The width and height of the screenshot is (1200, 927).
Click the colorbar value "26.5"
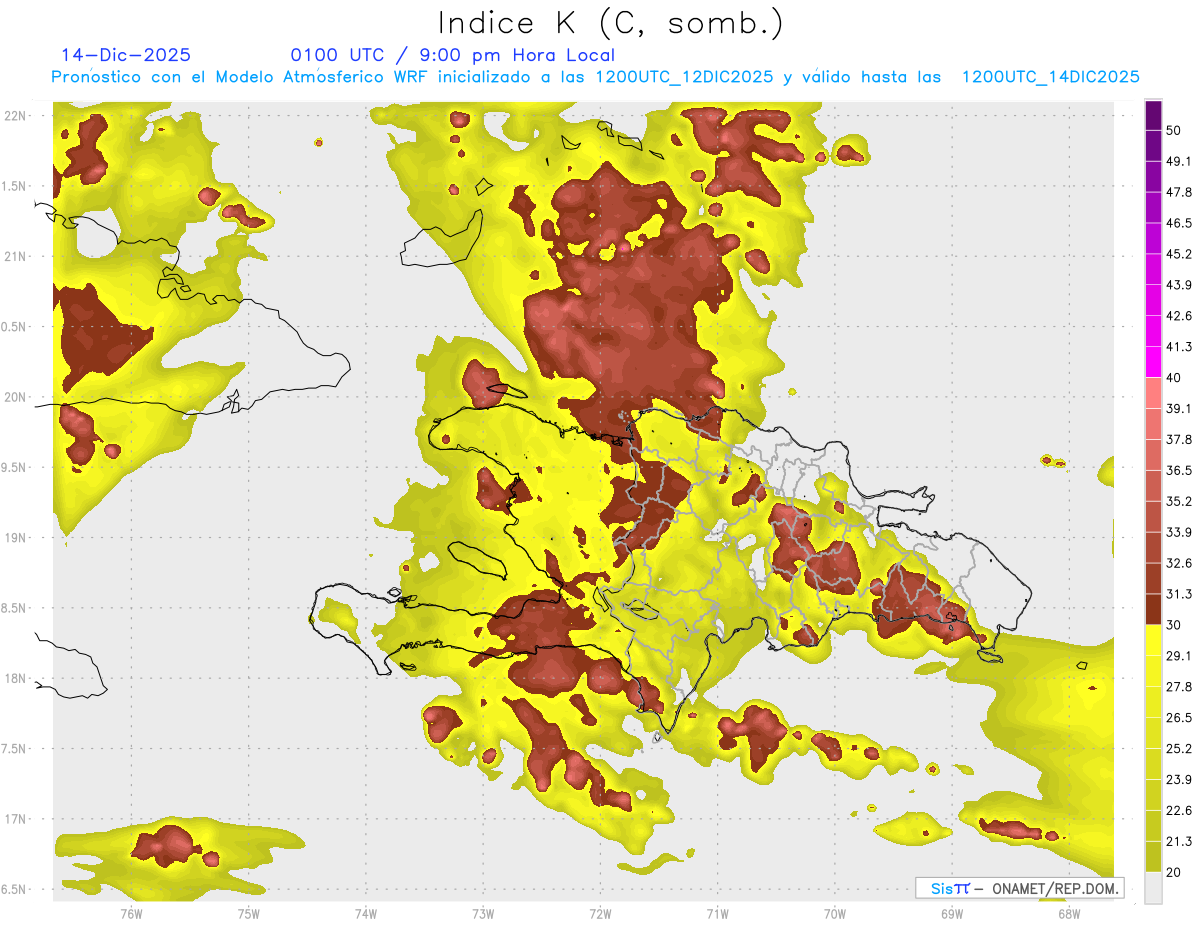pyautogui.click(x=1179, y=718)
